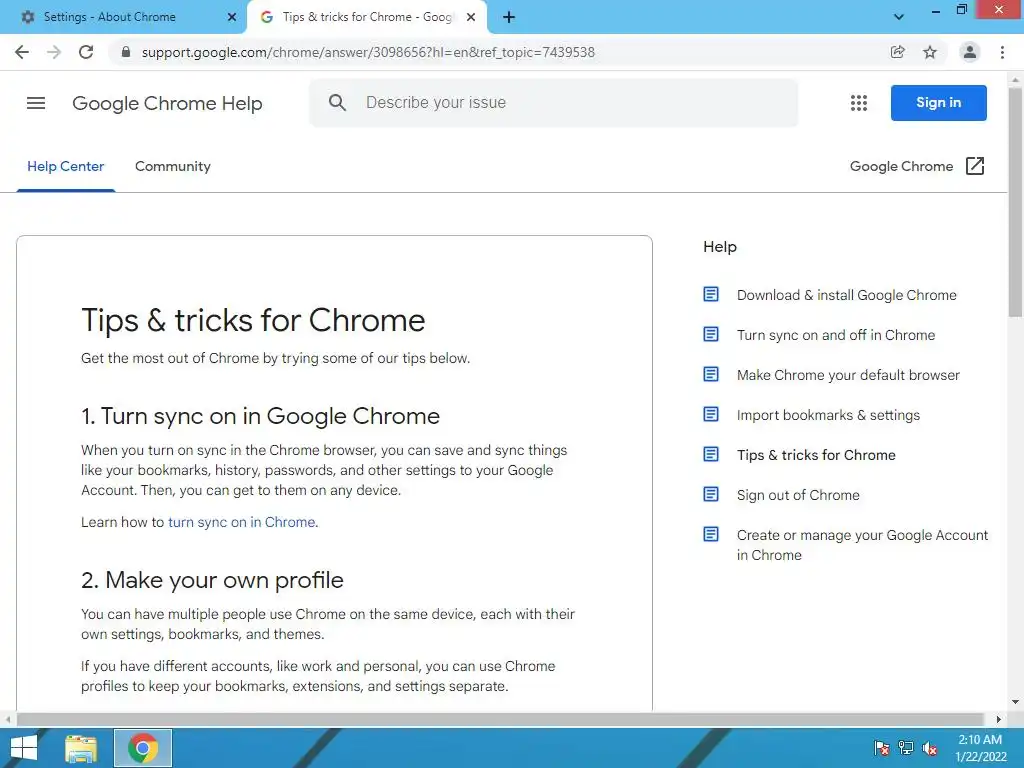Screen dimensions: 1024x768
Task: Open the Help Center tab
Action: point(65,167)
